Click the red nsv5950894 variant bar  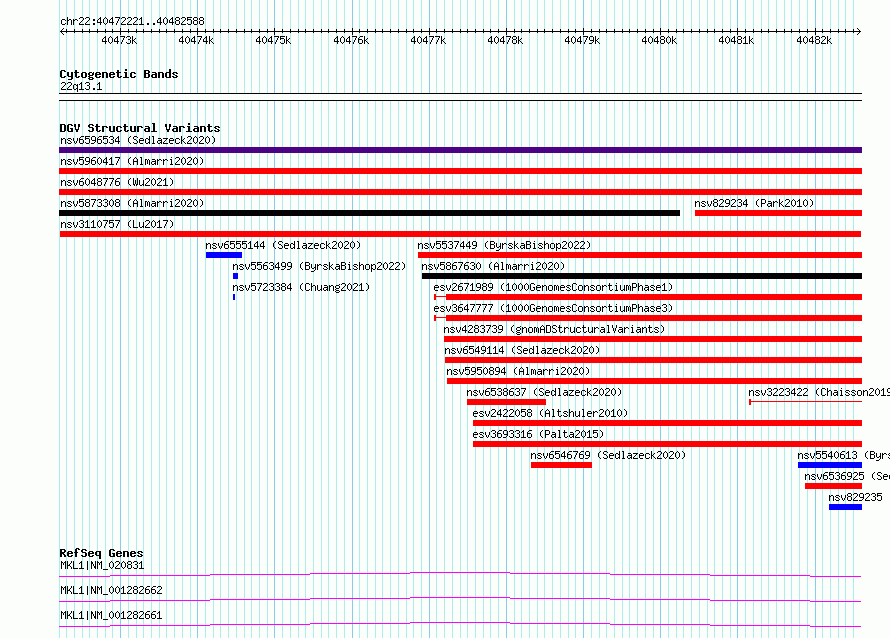tap(654, 381)
